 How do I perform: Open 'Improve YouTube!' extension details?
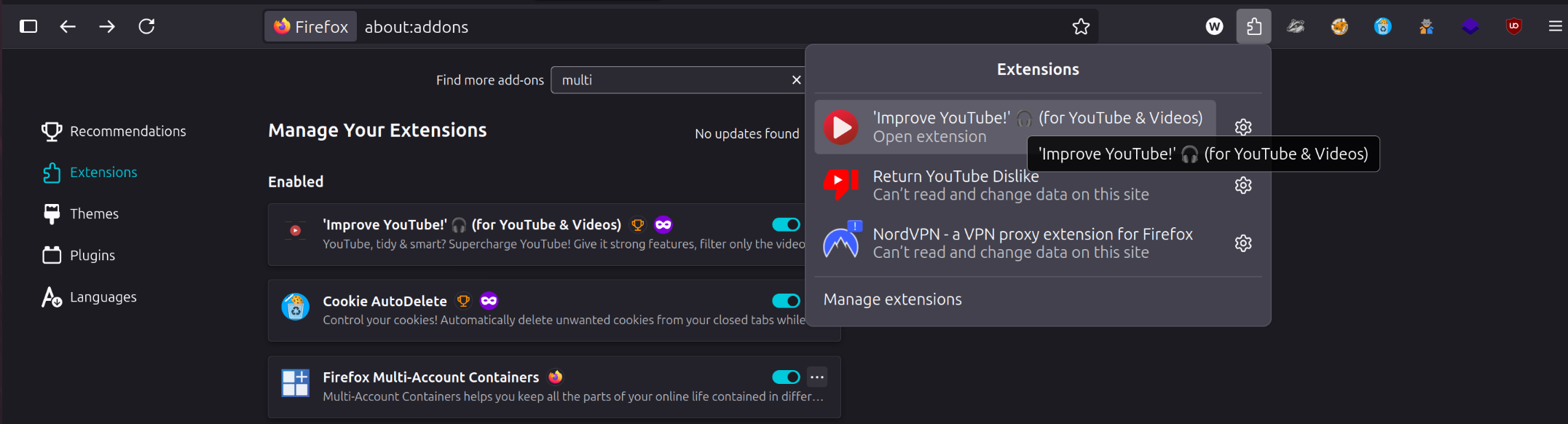point(472,225)
